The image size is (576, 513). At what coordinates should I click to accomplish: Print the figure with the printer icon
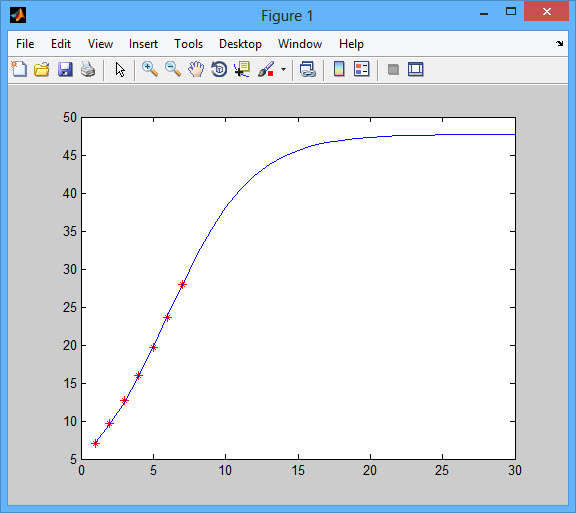click(88, 69)
